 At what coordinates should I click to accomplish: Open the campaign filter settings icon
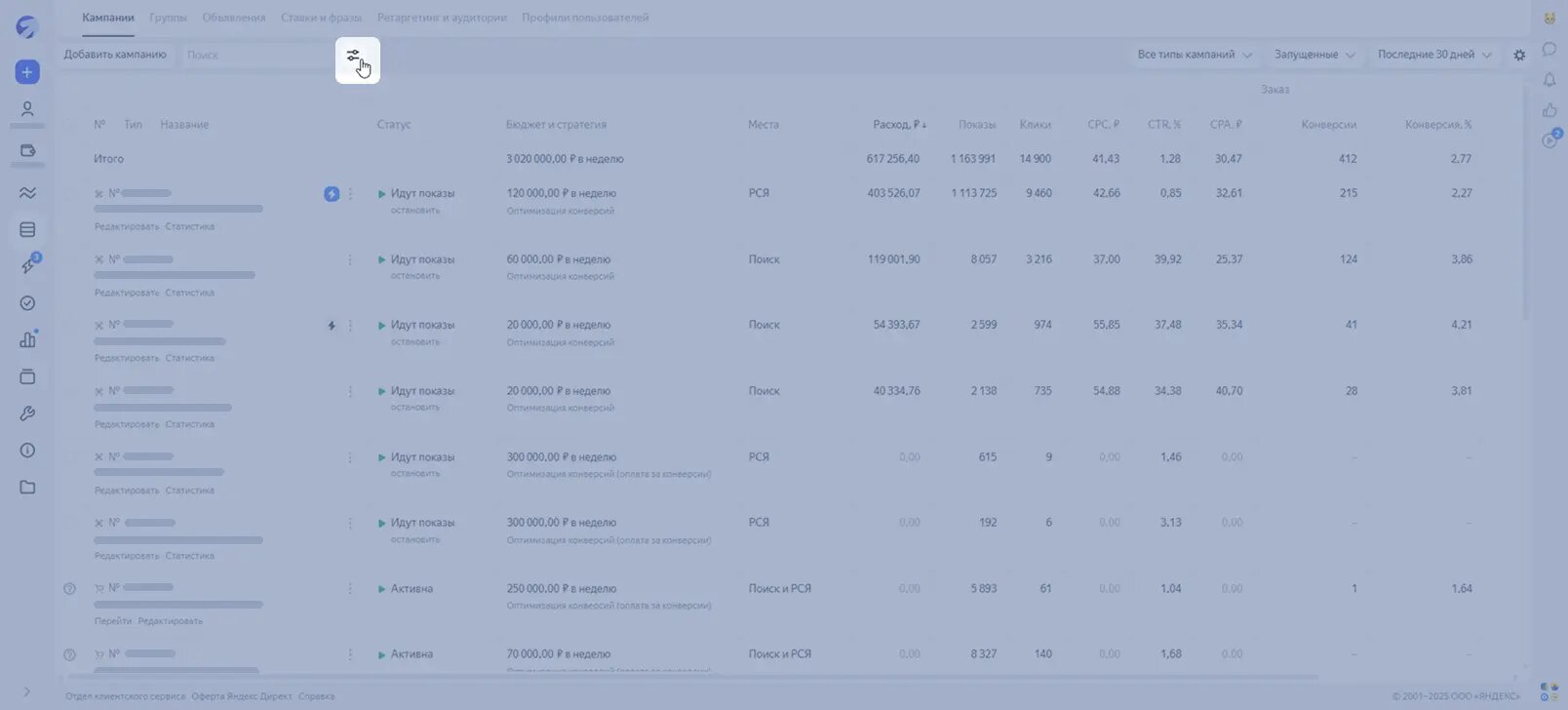[353, 56]
